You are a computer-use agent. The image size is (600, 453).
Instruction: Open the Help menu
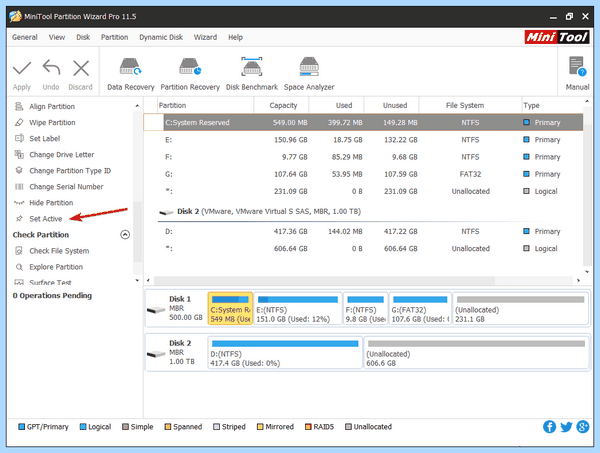[235, 37]
